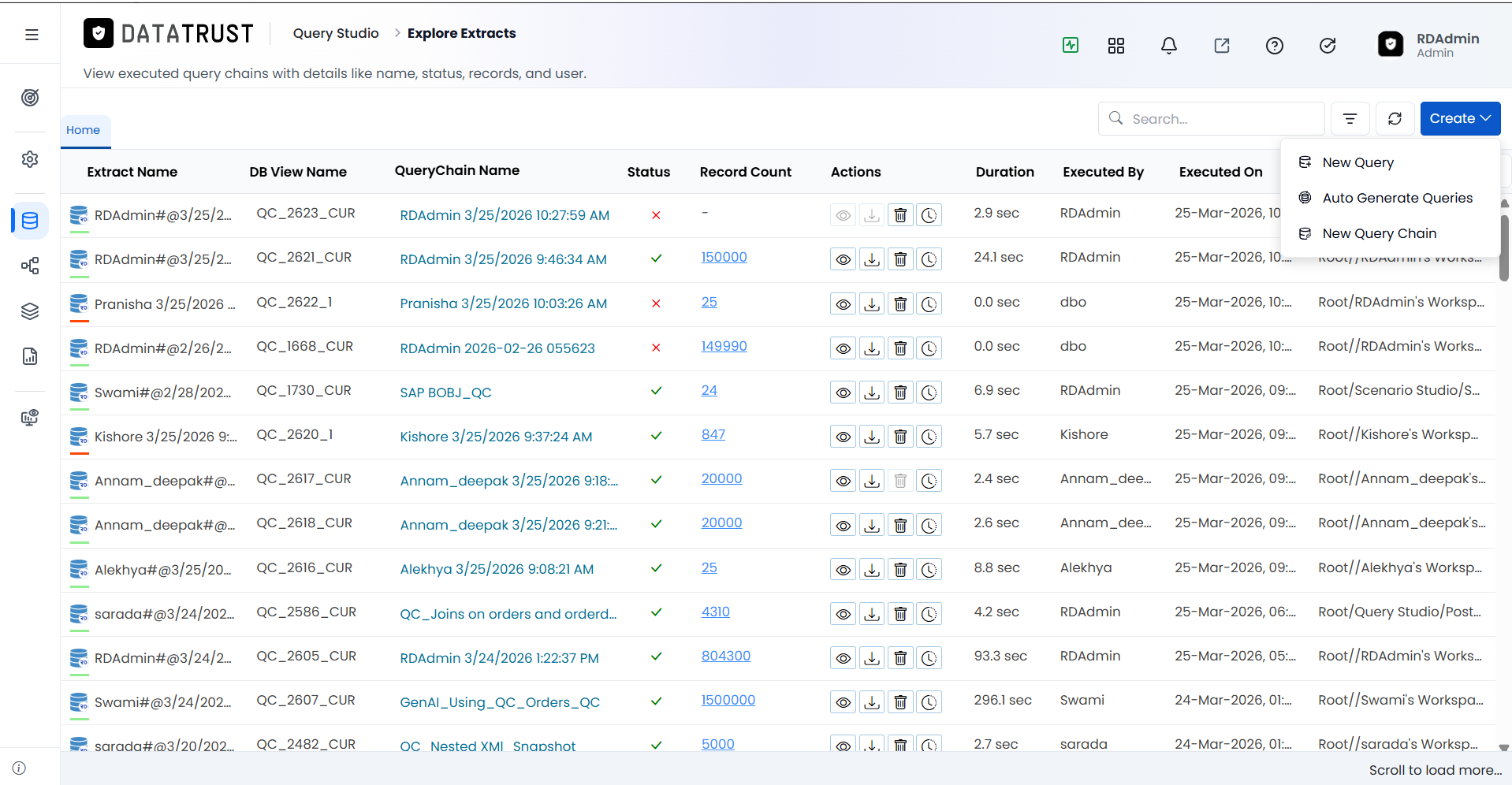The height and width of the screenshot is (785, 1512).
Task: Open the hamburger navigation menu
Action: 32,35
